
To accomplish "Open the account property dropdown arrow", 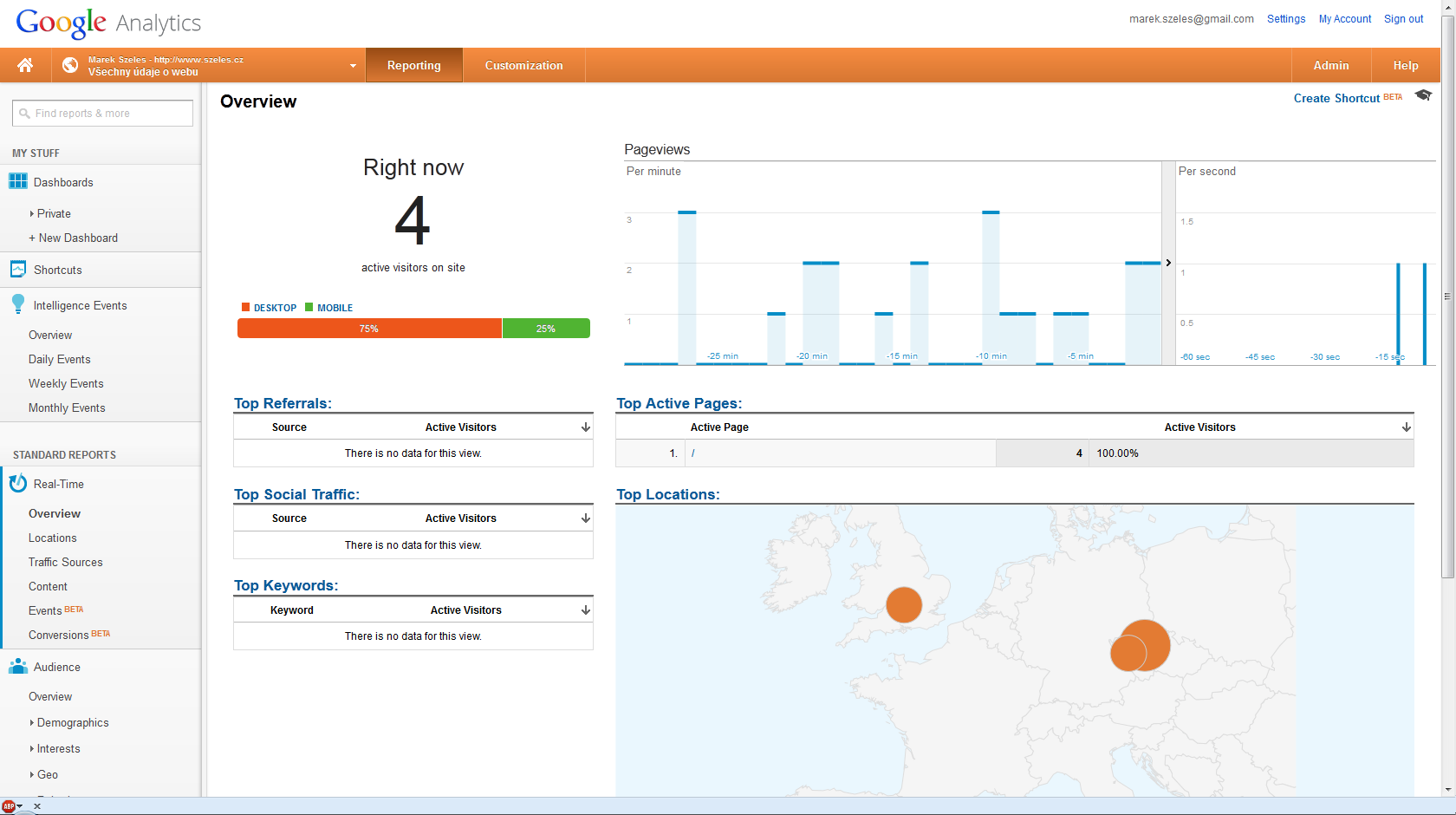I will (x=353, y=66).
